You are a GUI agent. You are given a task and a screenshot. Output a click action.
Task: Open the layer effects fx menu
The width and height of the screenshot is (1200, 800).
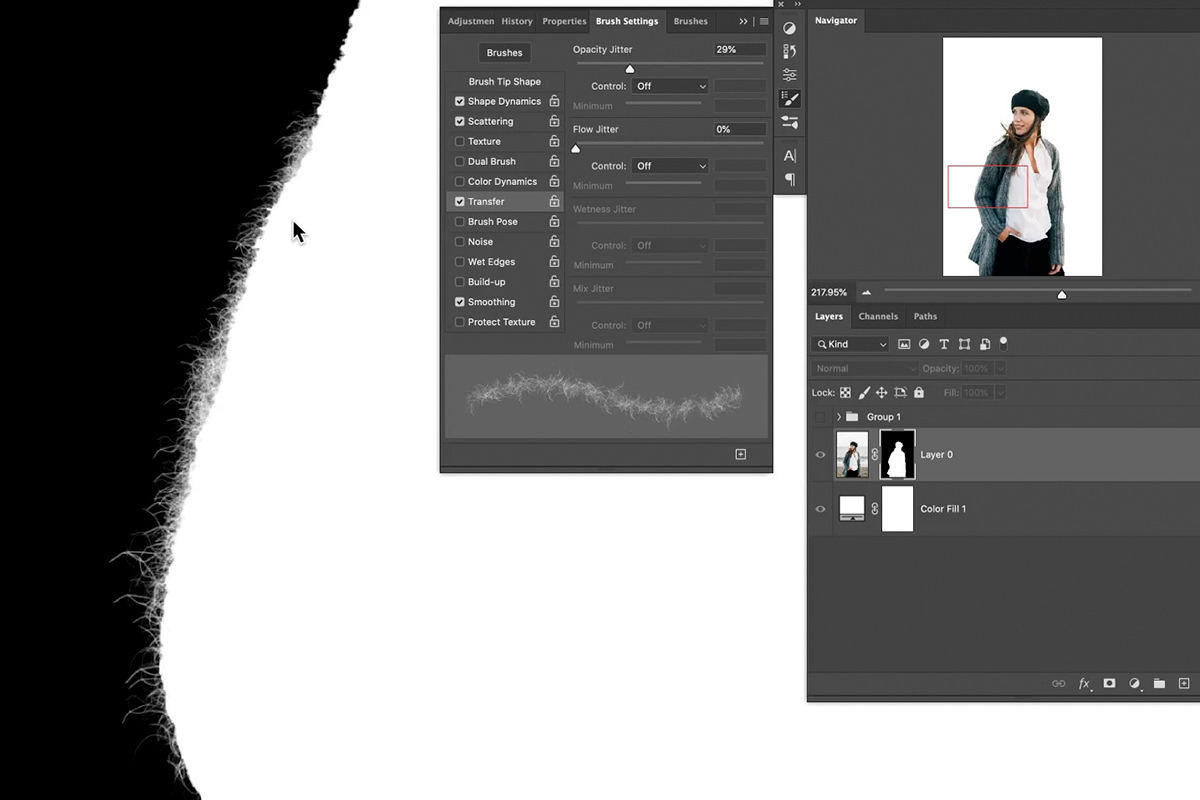1084,684
